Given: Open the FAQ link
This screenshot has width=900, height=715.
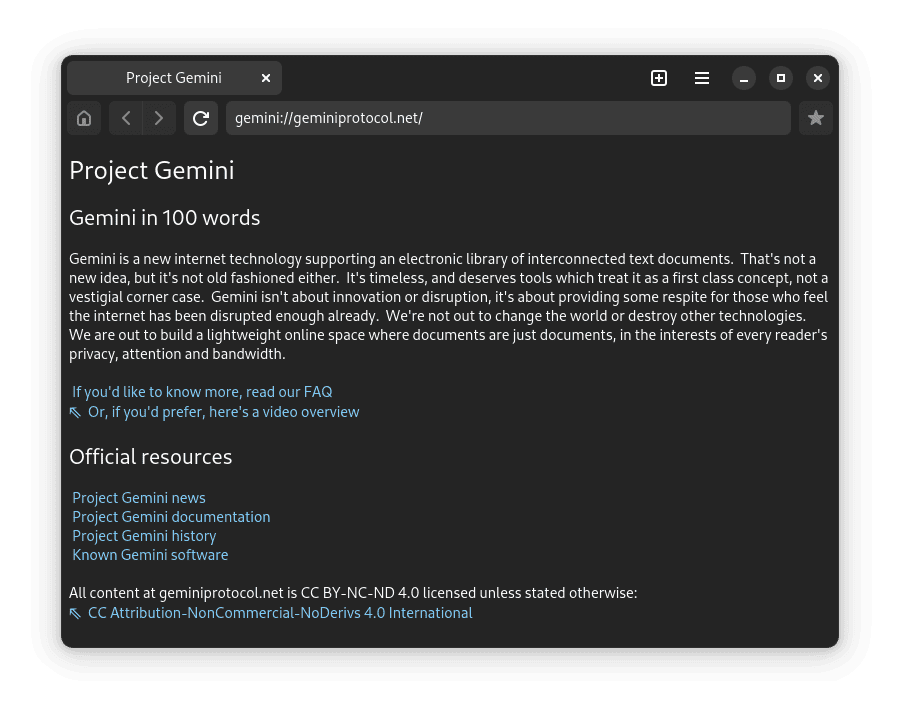Looking at the screenshot, I should 202,392.
